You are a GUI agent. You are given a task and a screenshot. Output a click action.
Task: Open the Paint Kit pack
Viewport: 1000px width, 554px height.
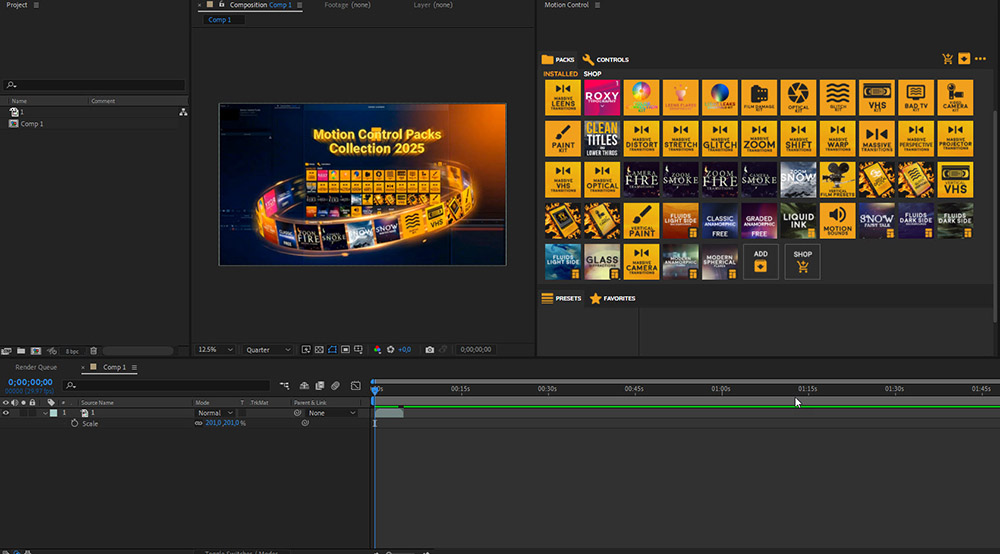[563, 138]
